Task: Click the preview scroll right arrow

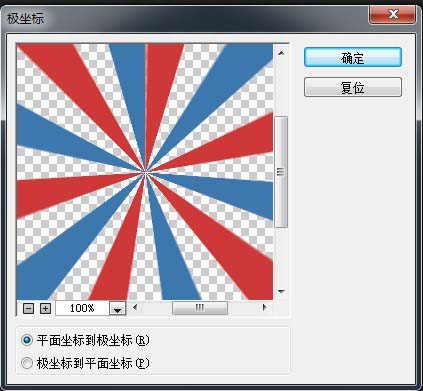Action: 264,307
